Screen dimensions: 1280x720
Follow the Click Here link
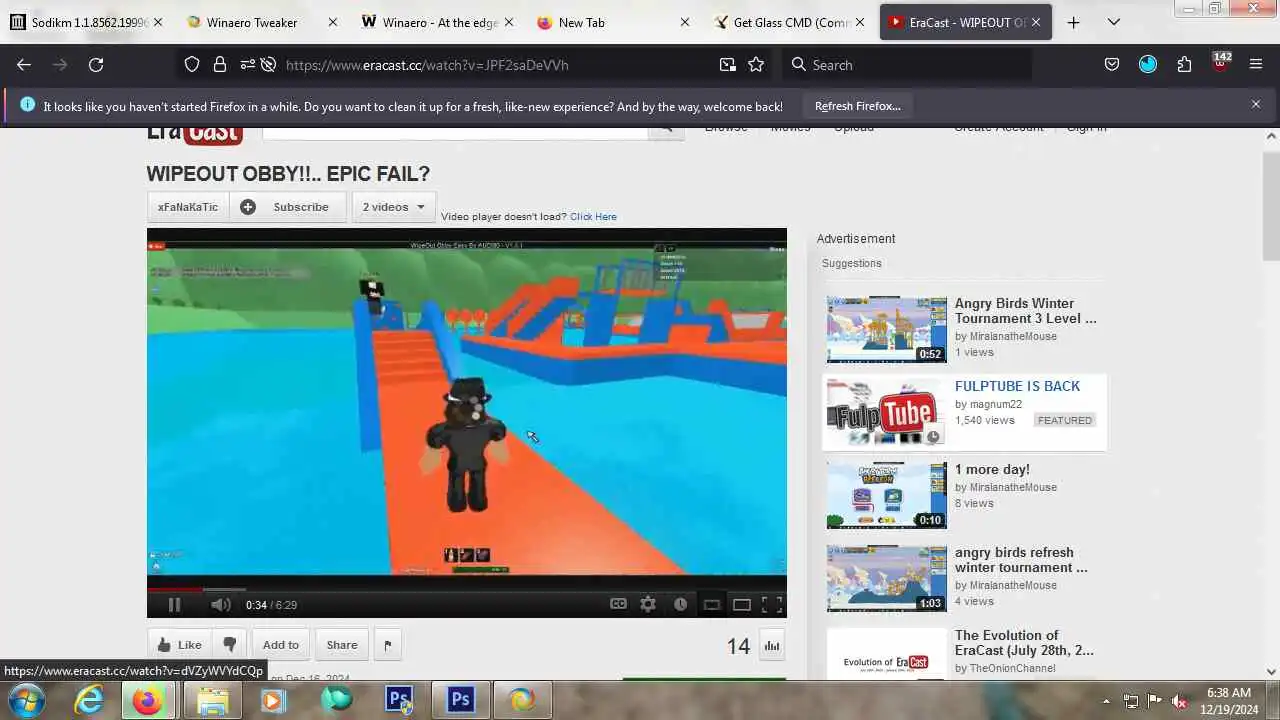click(x=593, y=216)
